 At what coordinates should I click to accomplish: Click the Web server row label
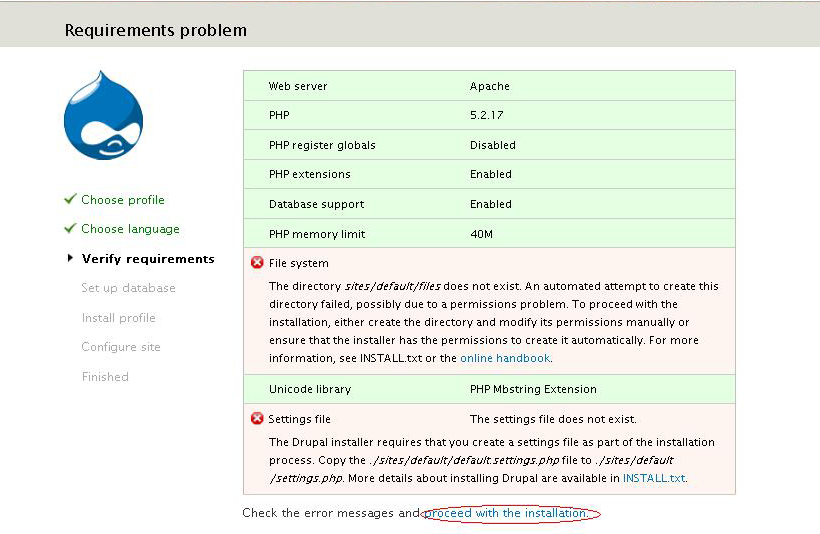point(298,86)
